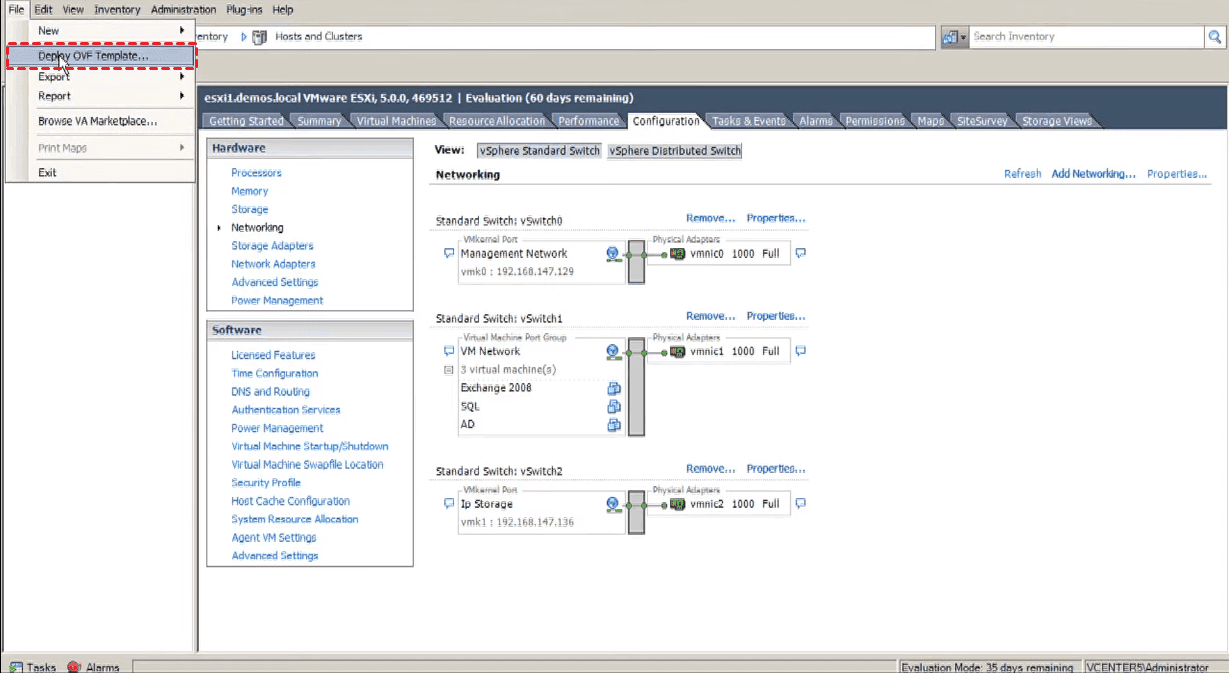The height and width of the screenshot is (673, 1229).
Task: Switch to the Summary tab
Action: [319, 121]
